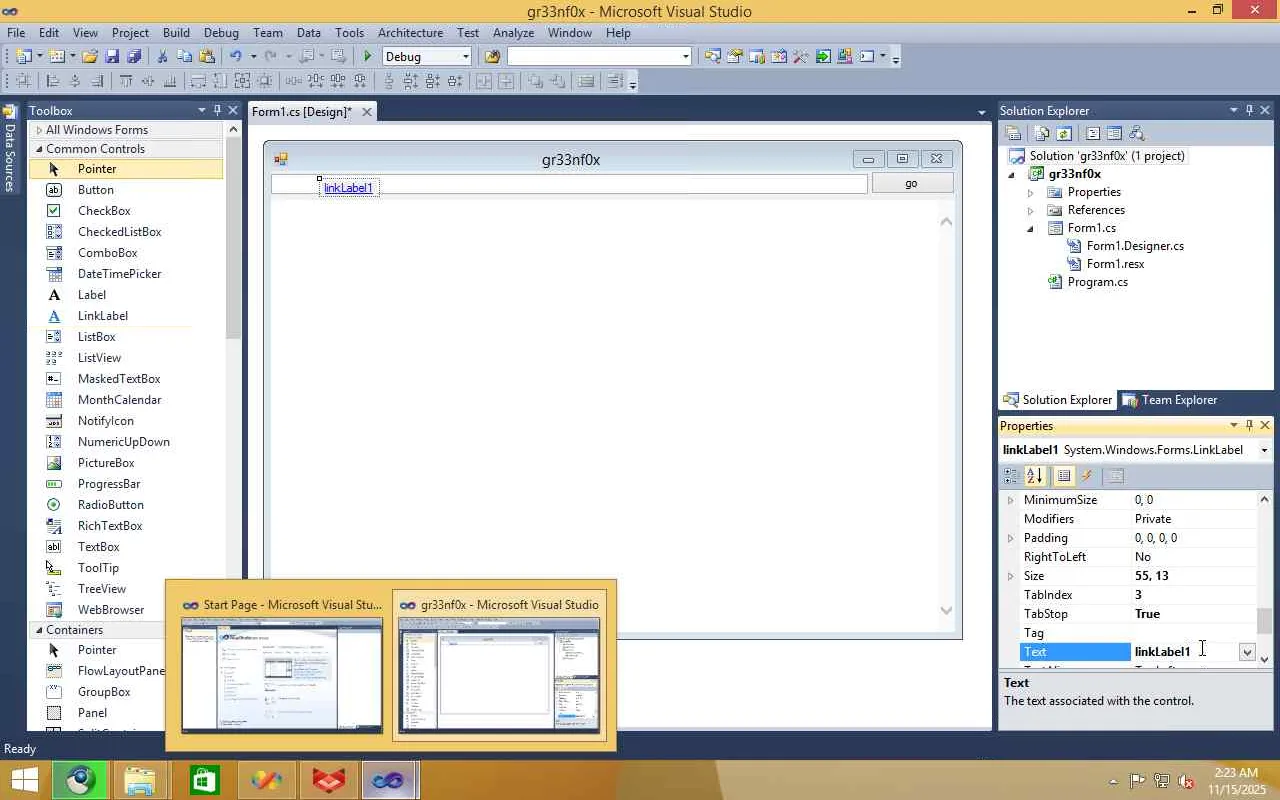Image resolution: width=1280 pixels, height=800 pixels.
Task: Show Events using the lightning bolt icon
Action: tap(1088, 476)
